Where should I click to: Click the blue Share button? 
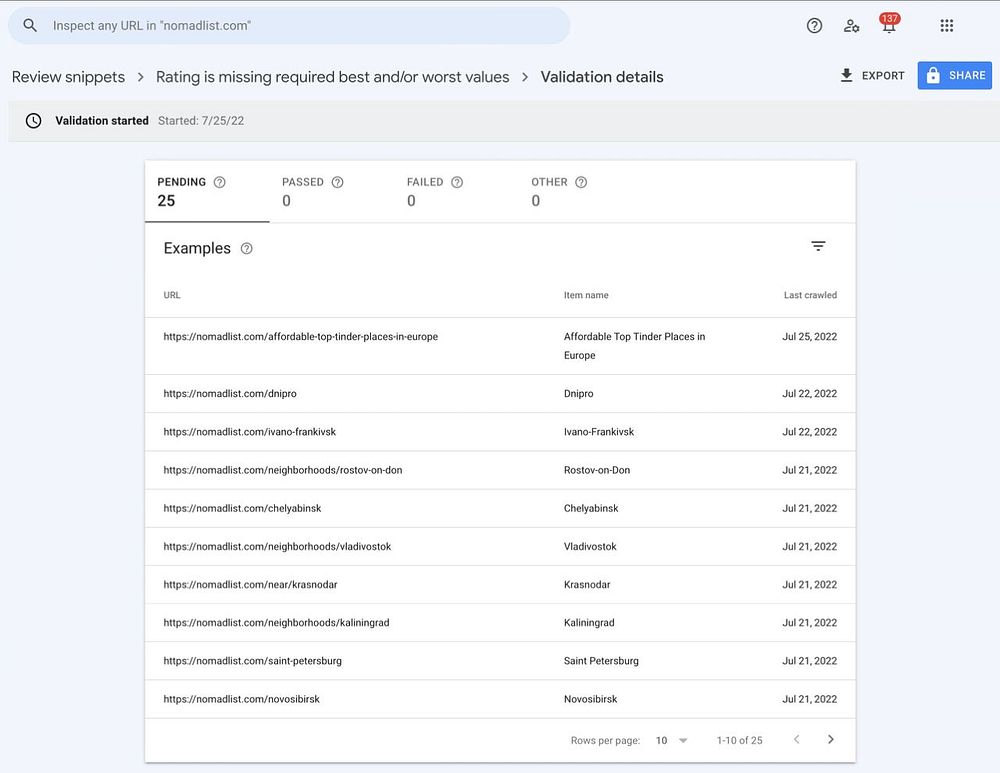click(954, 76)
